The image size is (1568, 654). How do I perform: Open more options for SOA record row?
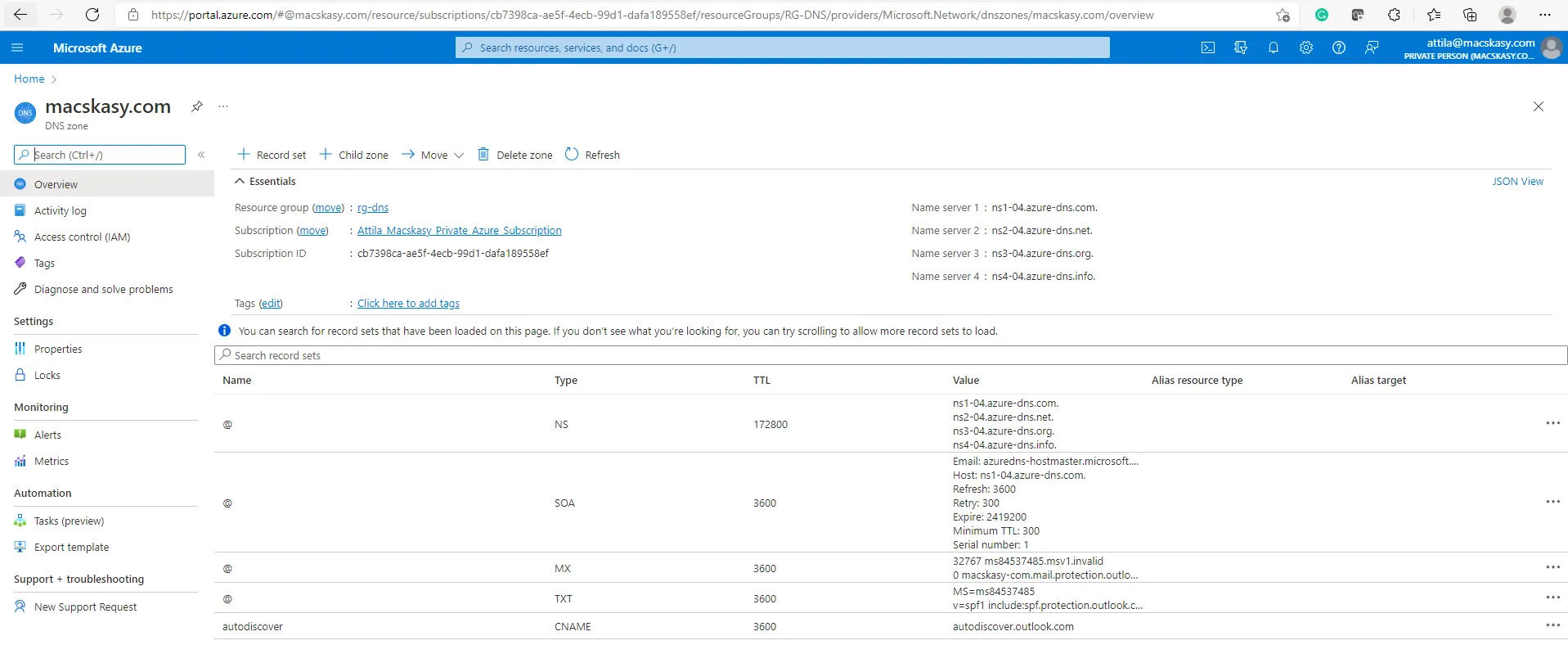click(x=1553, y=502)
